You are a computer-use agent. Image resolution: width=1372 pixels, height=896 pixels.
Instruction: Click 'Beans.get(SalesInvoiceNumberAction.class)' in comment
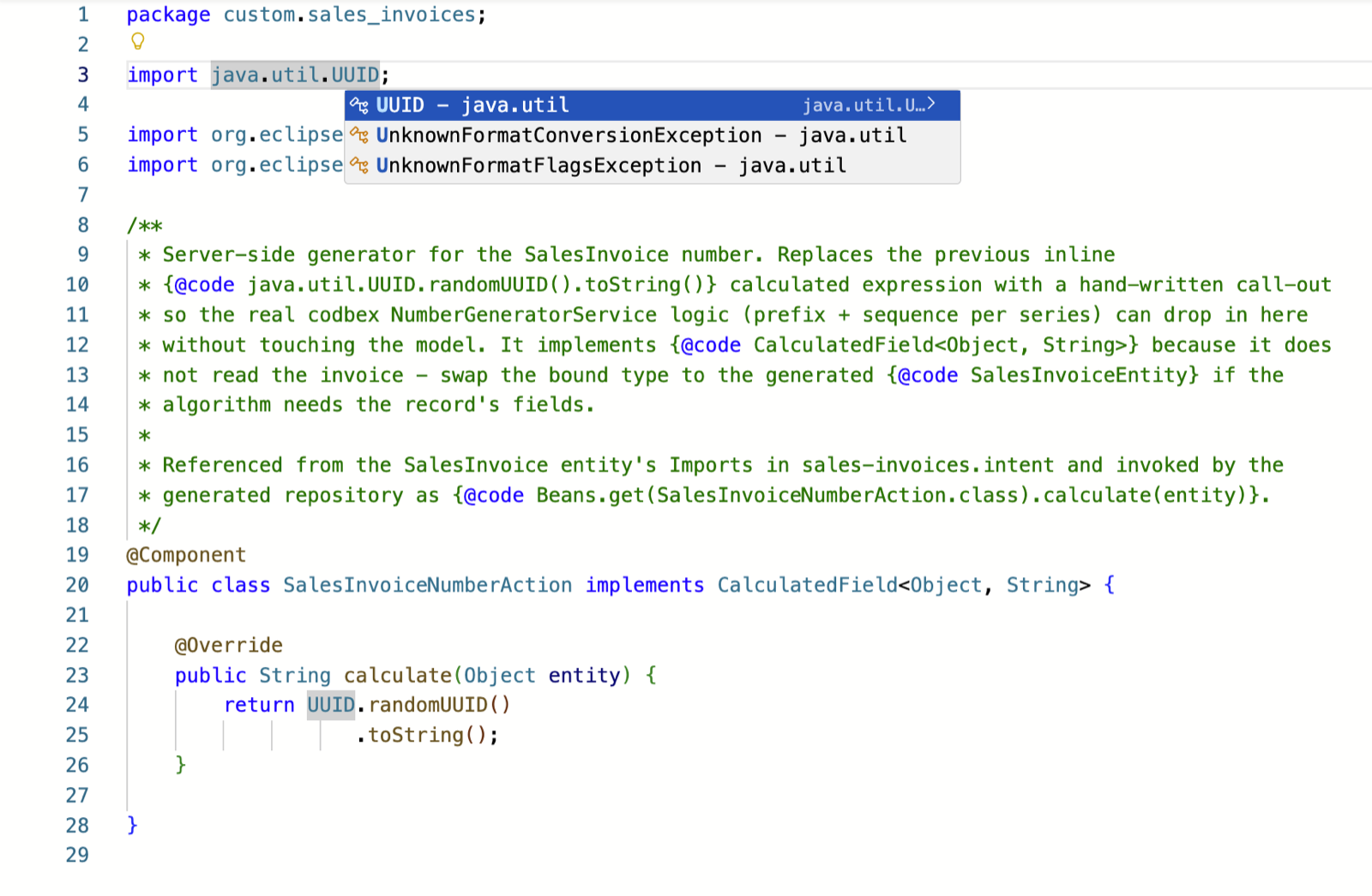[782, 495]
